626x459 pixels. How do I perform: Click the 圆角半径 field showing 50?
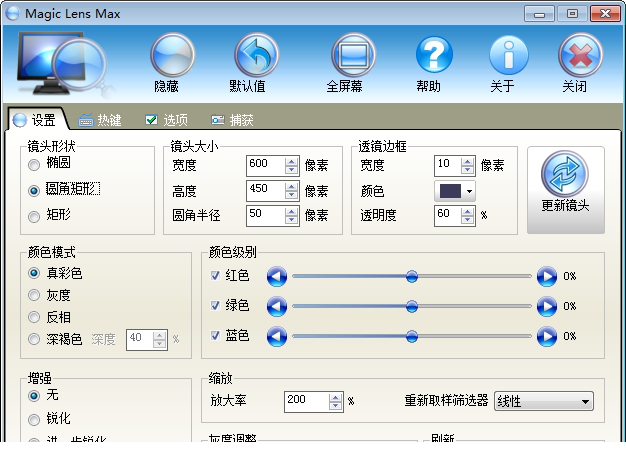pos(266,216)
